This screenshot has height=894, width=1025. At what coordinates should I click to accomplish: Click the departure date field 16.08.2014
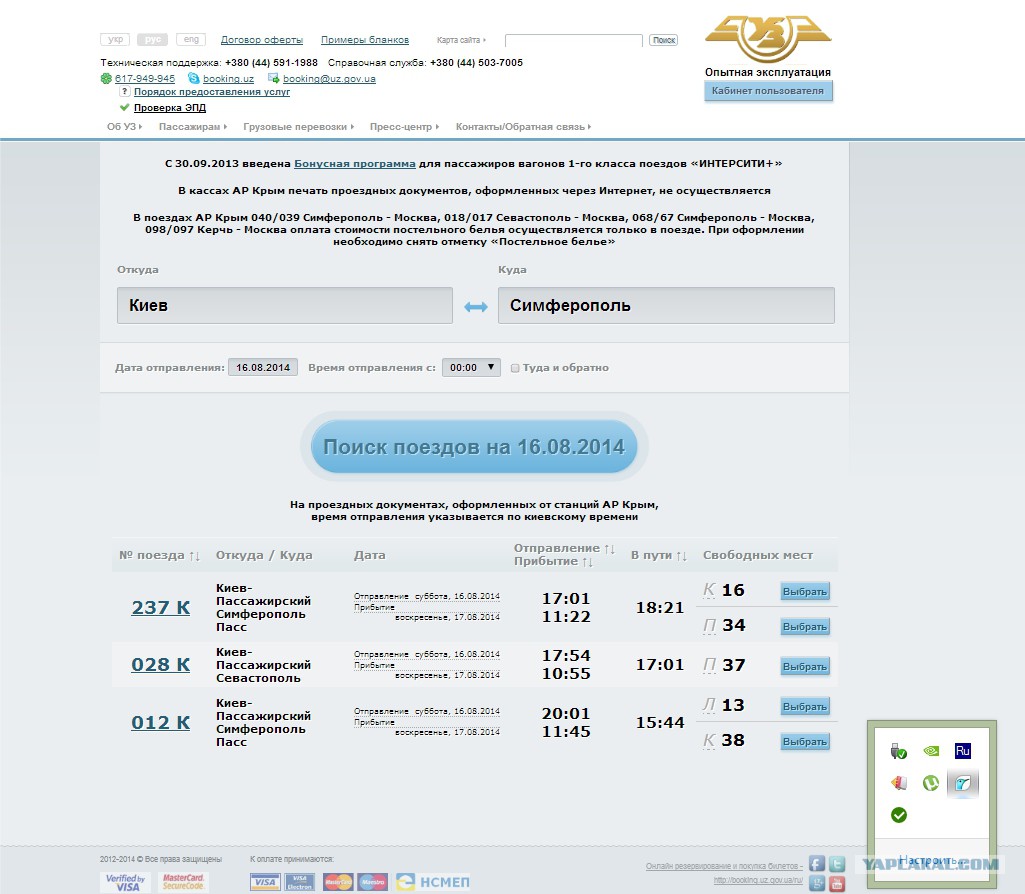pyautogui.click(x=263, y=367)
